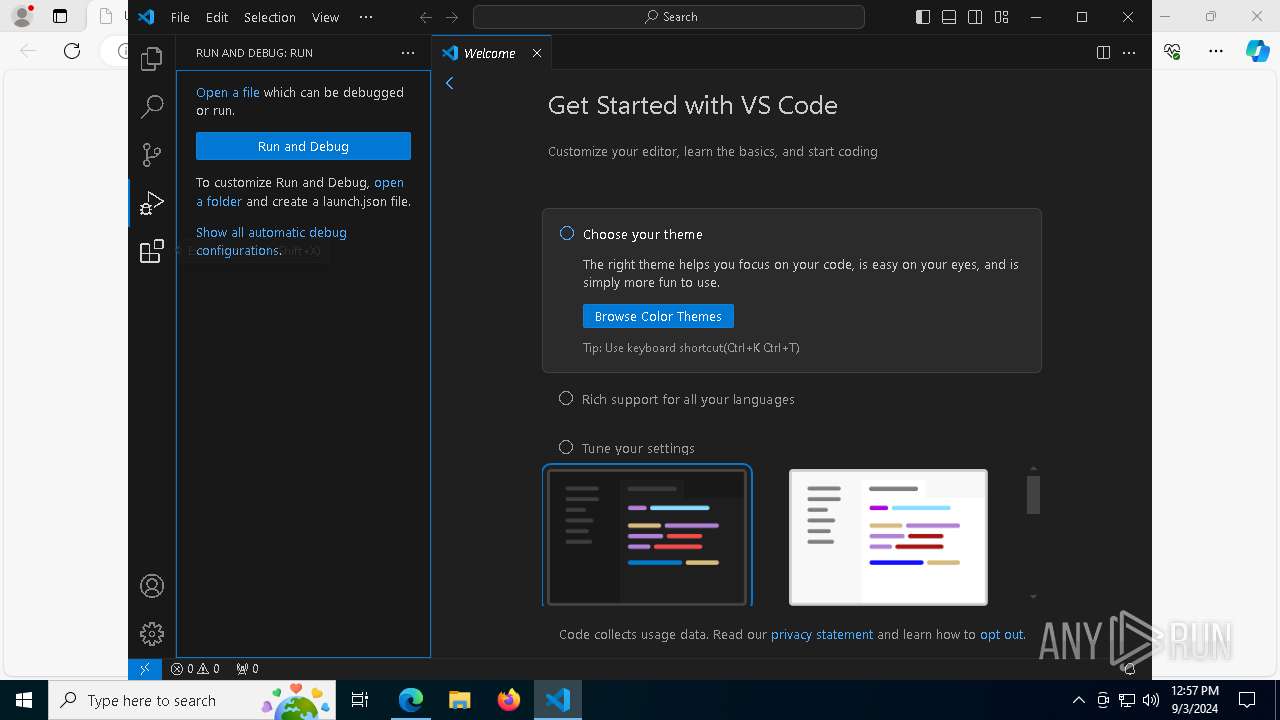Show errors and warnings from status bar
Viewport: 1280px width, 720px height.
click(x=195, y=669)
